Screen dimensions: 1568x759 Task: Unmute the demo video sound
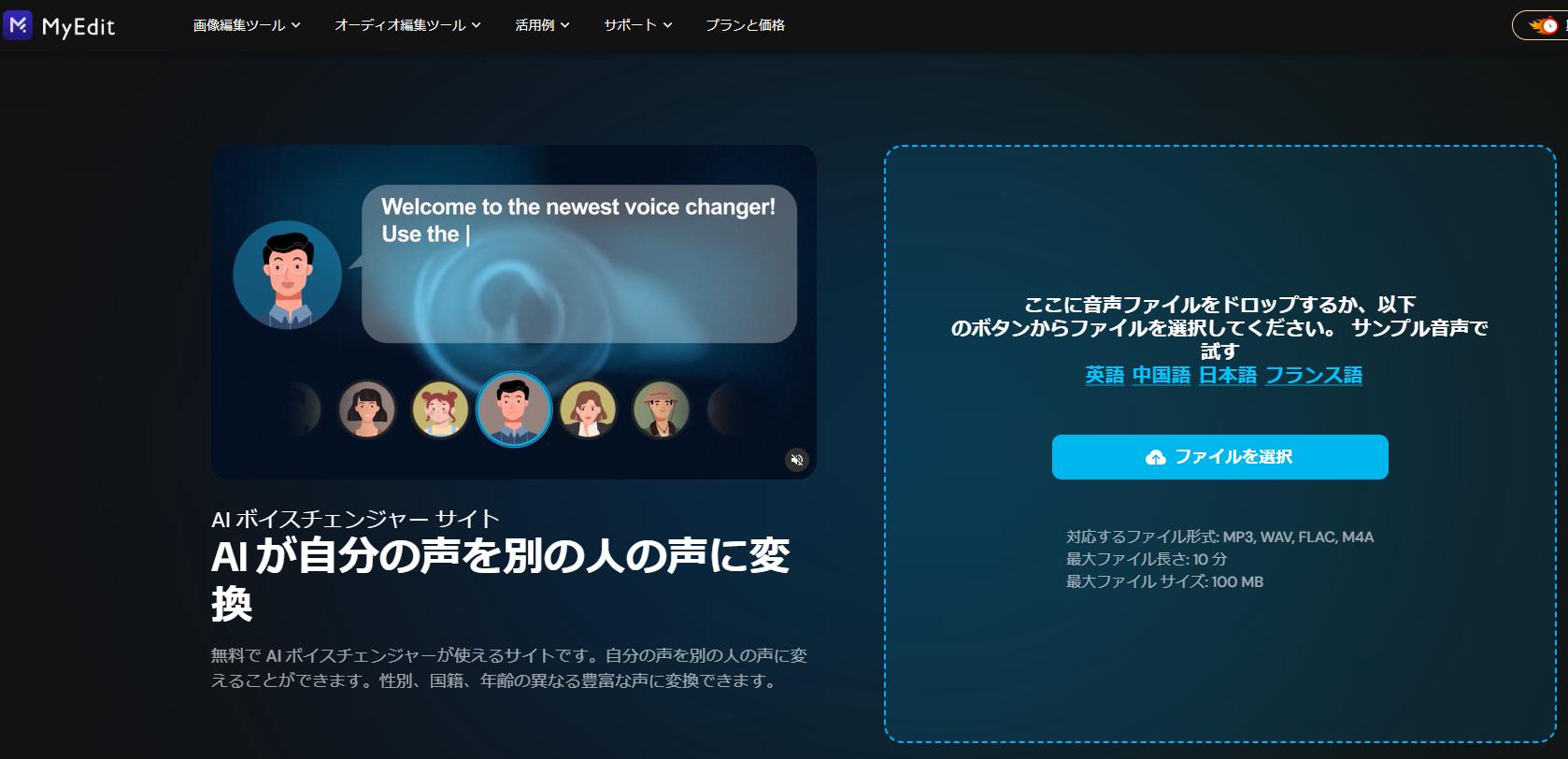pos(797,459)
